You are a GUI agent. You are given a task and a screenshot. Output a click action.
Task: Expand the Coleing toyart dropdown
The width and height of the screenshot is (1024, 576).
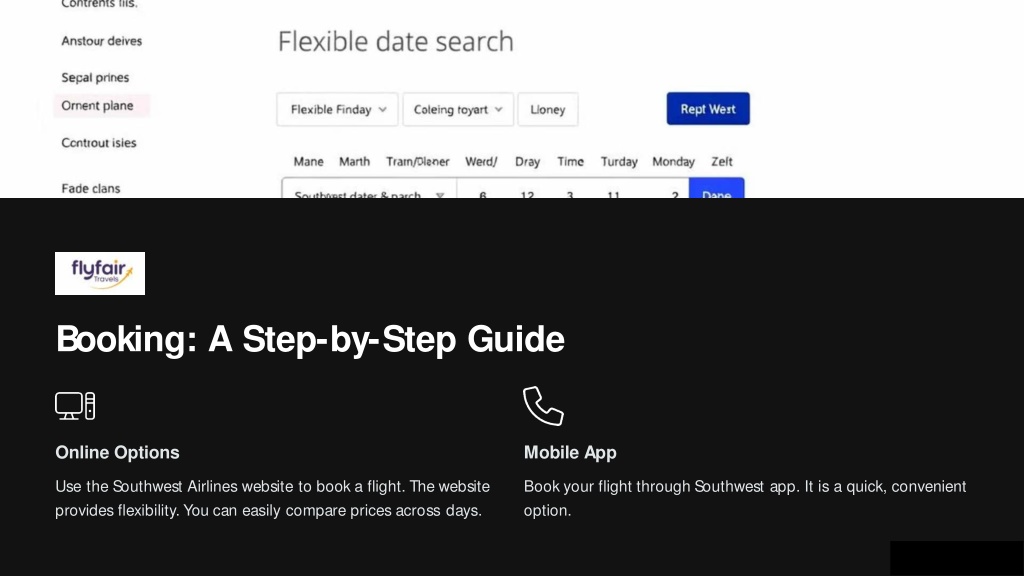[458, 109]
